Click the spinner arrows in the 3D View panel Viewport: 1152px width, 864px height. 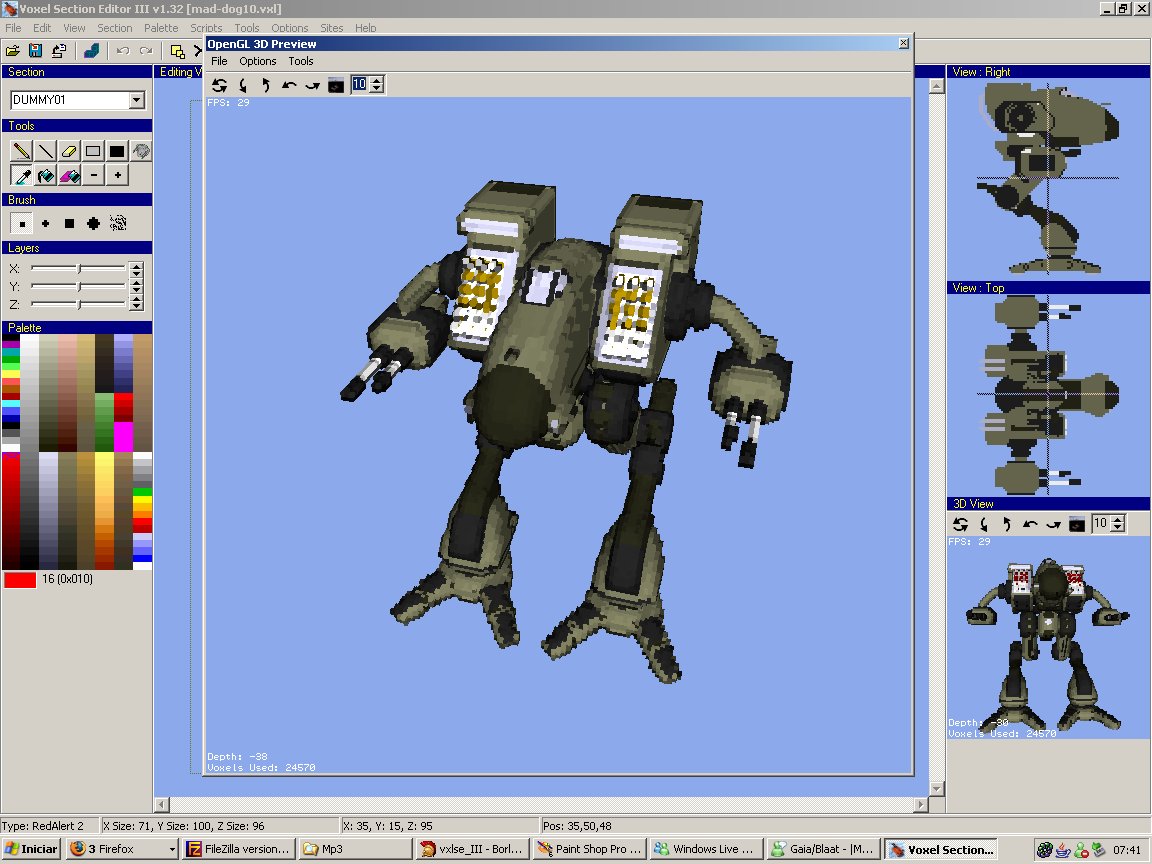point(1117,523)
